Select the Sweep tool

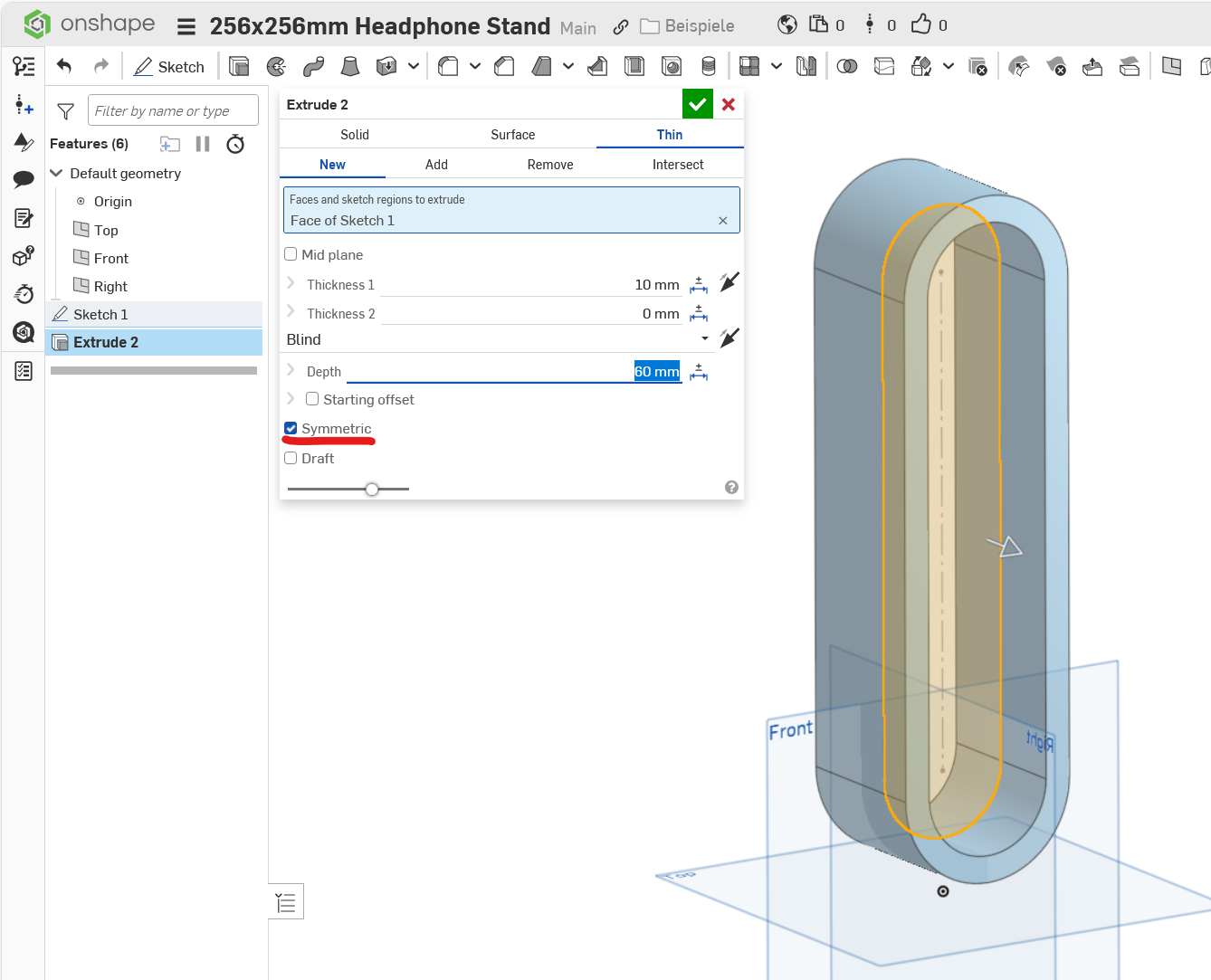tap(313, 66)
